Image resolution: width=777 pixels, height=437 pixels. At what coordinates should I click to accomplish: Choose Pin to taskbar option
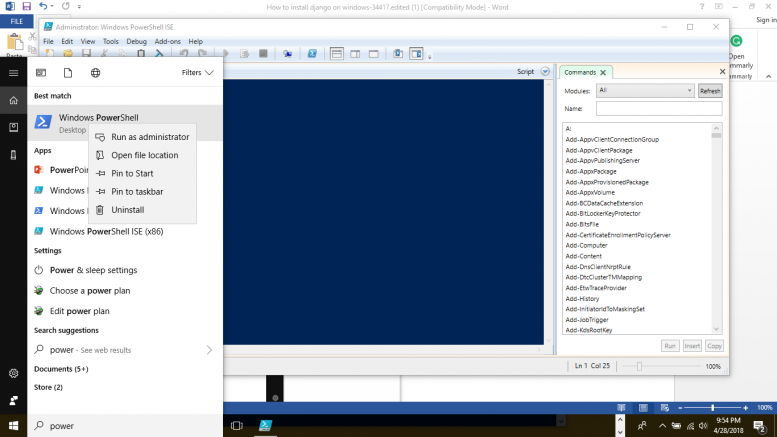137,192
